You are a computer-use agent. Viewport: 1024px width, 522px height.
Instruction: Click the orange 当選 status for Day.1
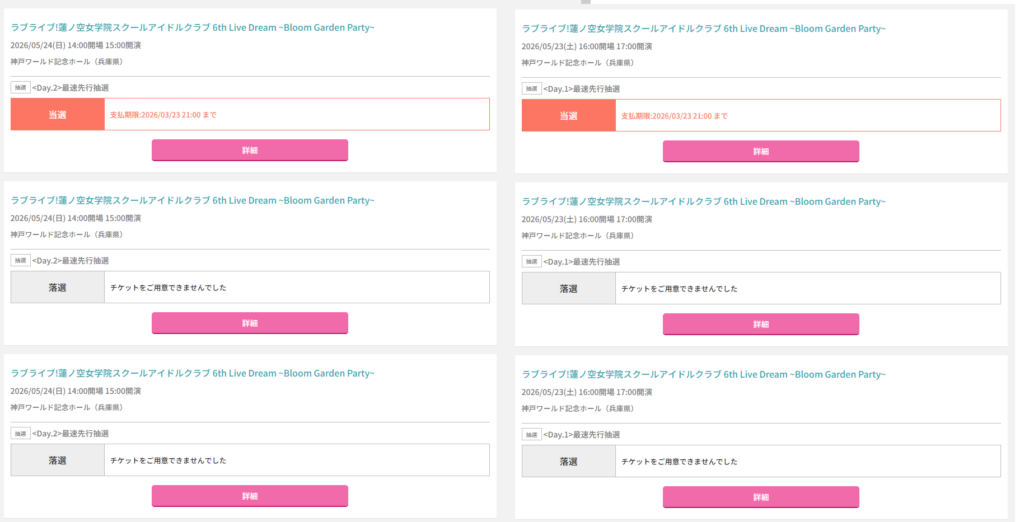(x=568, y=116)
